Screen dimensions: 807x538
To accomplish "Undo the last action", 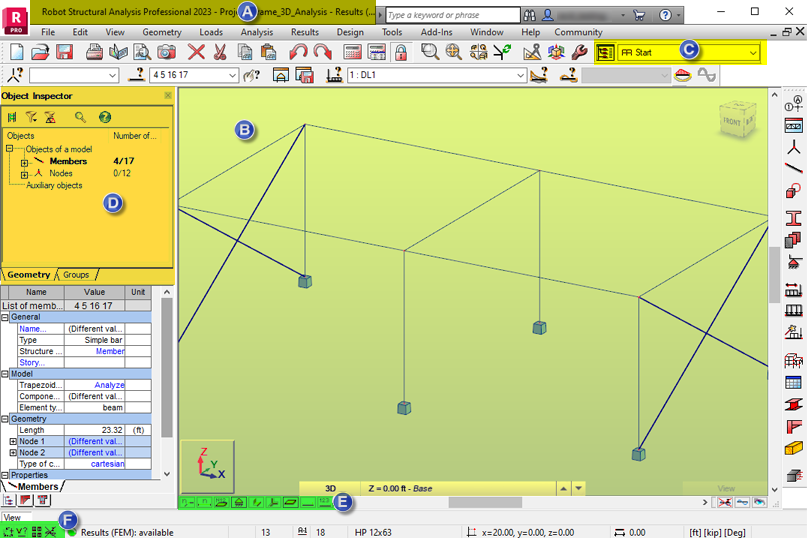I will 298,52.
